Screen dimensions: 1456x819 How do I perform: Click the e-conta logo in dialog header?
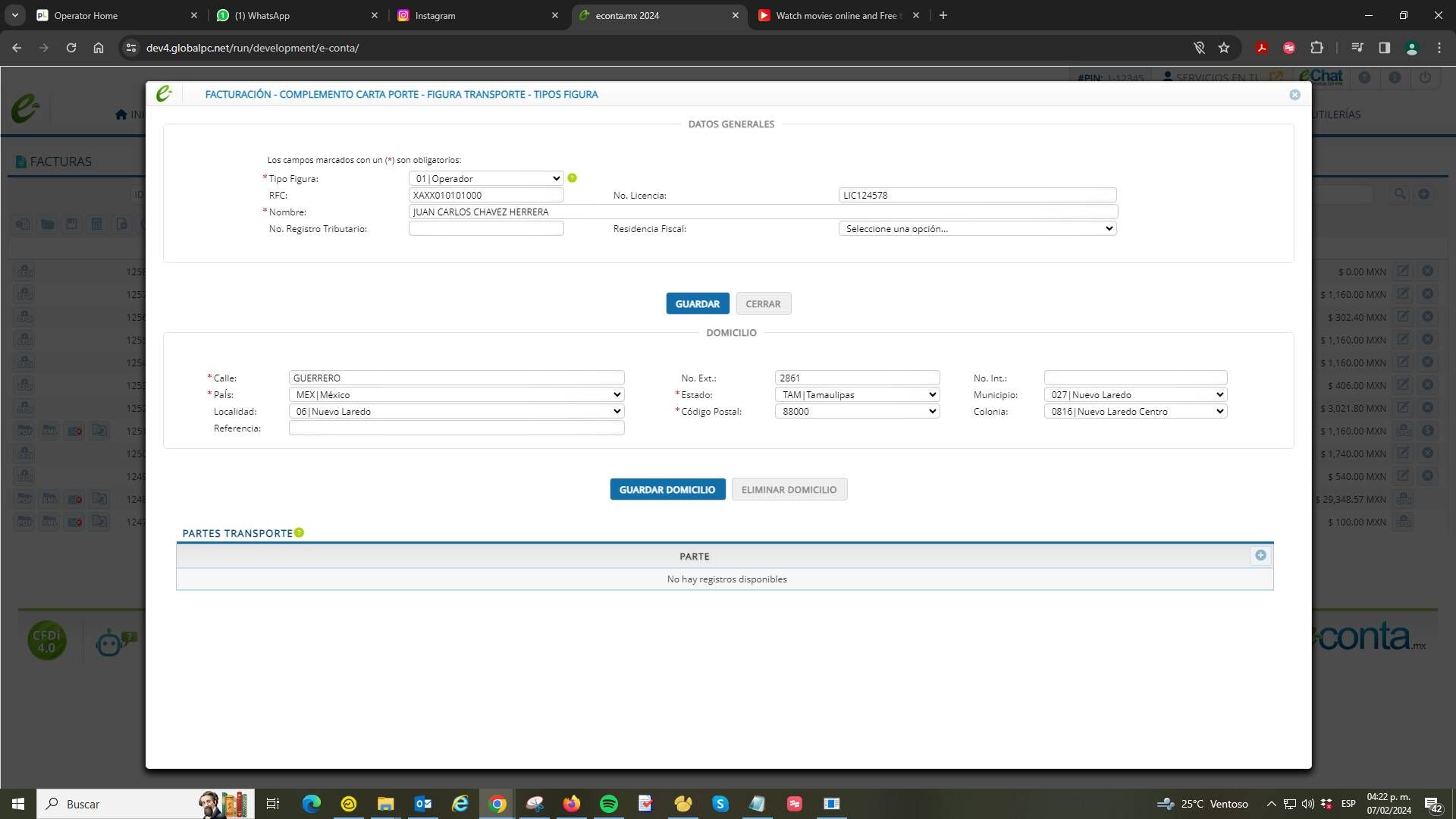[164, 94]
